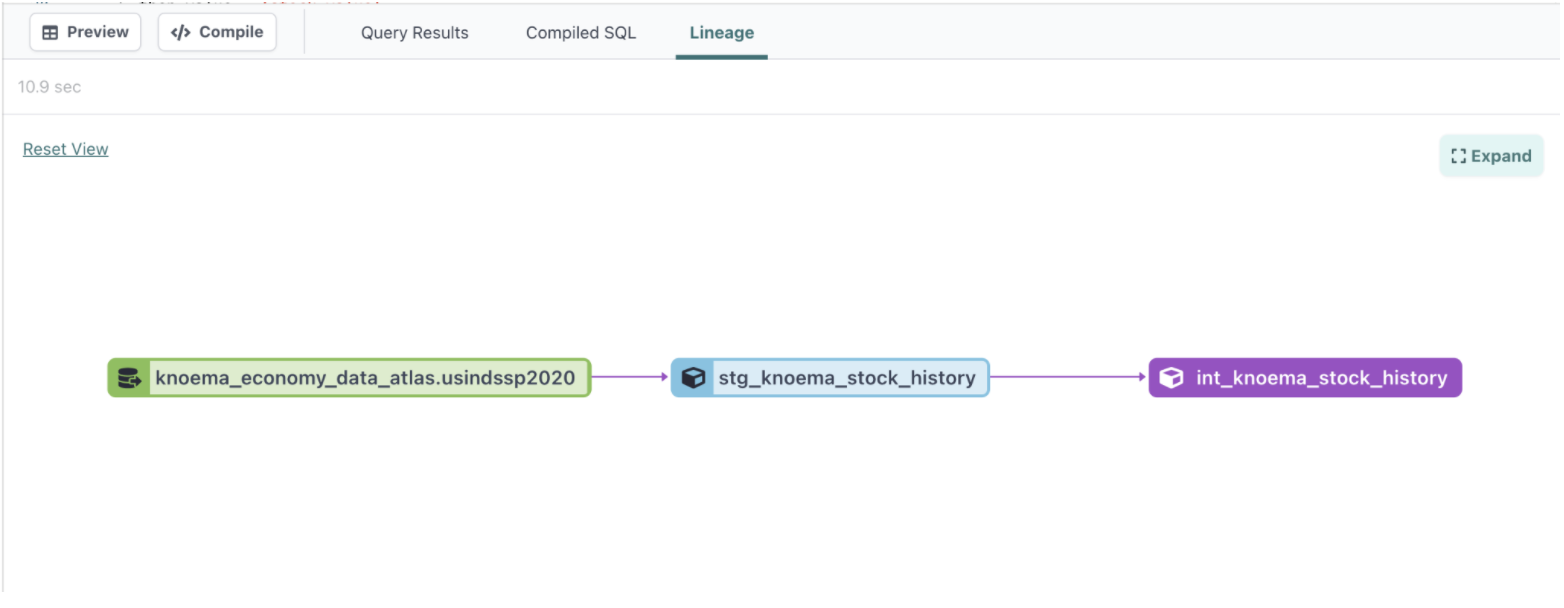Click empty lineage canvas below the nodes

pyautogui.click(x=780, y=500)
